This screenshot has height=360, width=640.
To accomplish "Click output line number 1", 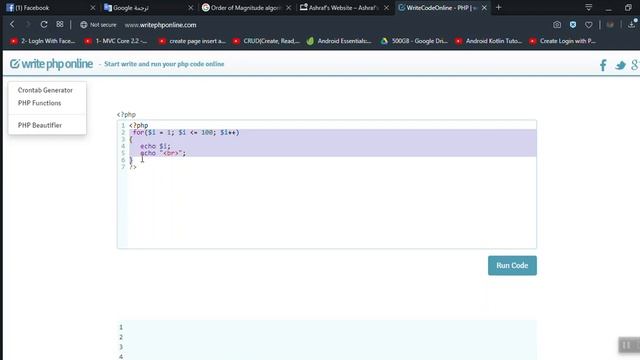I will [121, 327].
